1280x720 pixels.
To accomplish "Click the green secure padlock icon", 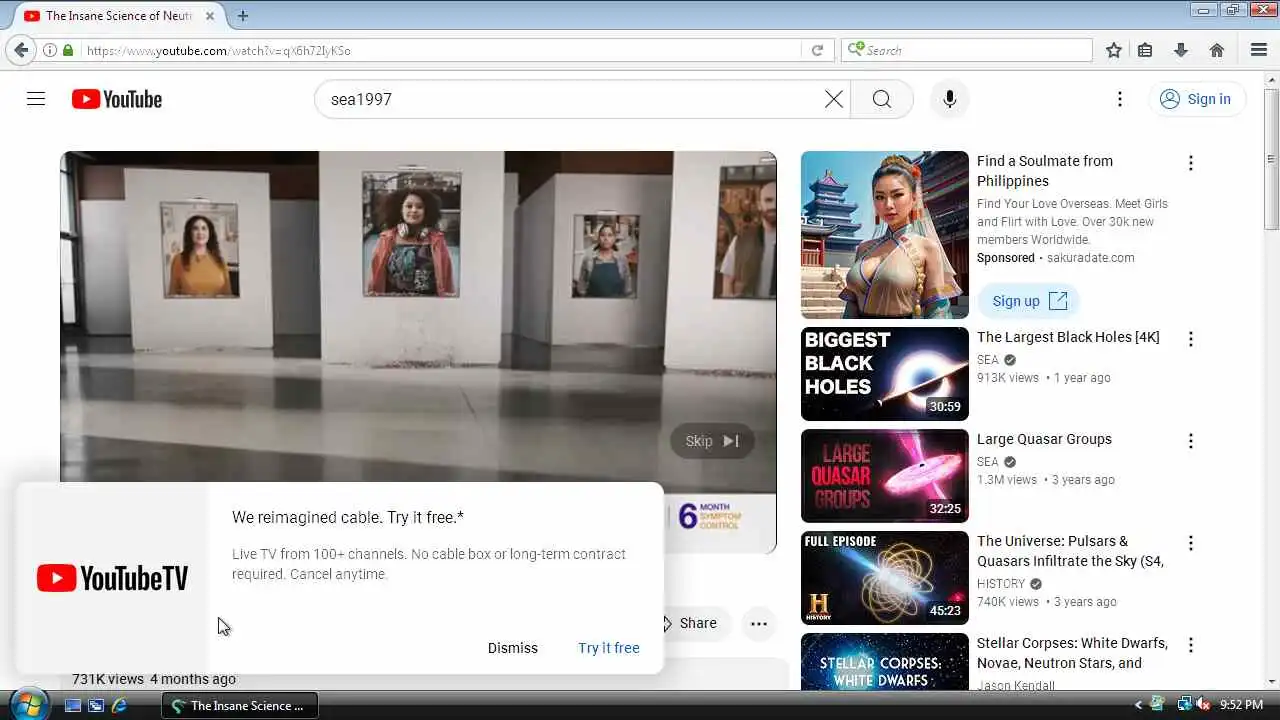I will pos(68,50).
